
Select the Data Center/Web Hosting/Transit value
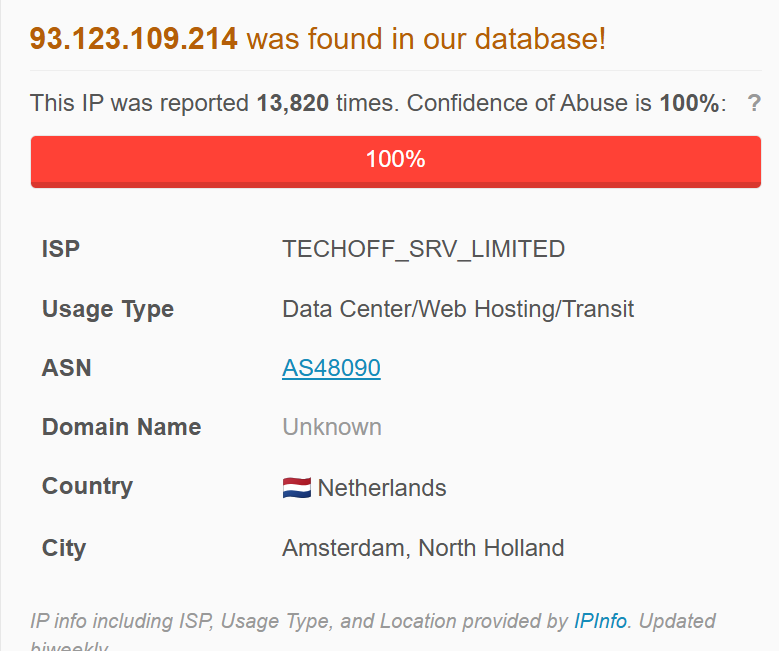(458, 309)
